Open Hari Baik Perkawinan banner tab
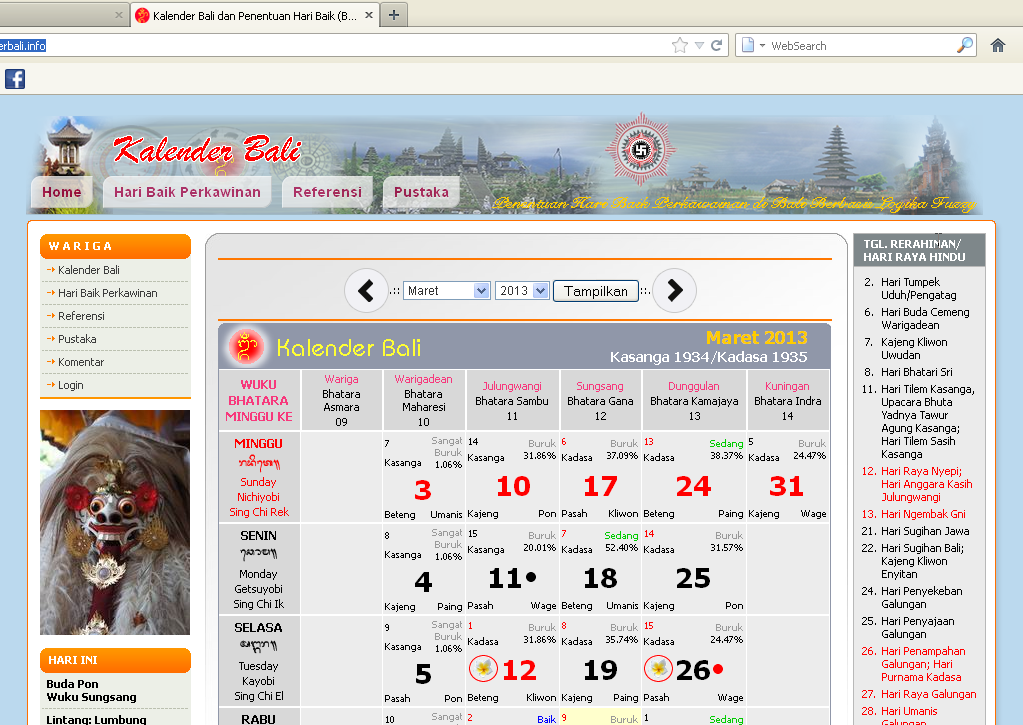1023x725 pixels. pos(187,192)
